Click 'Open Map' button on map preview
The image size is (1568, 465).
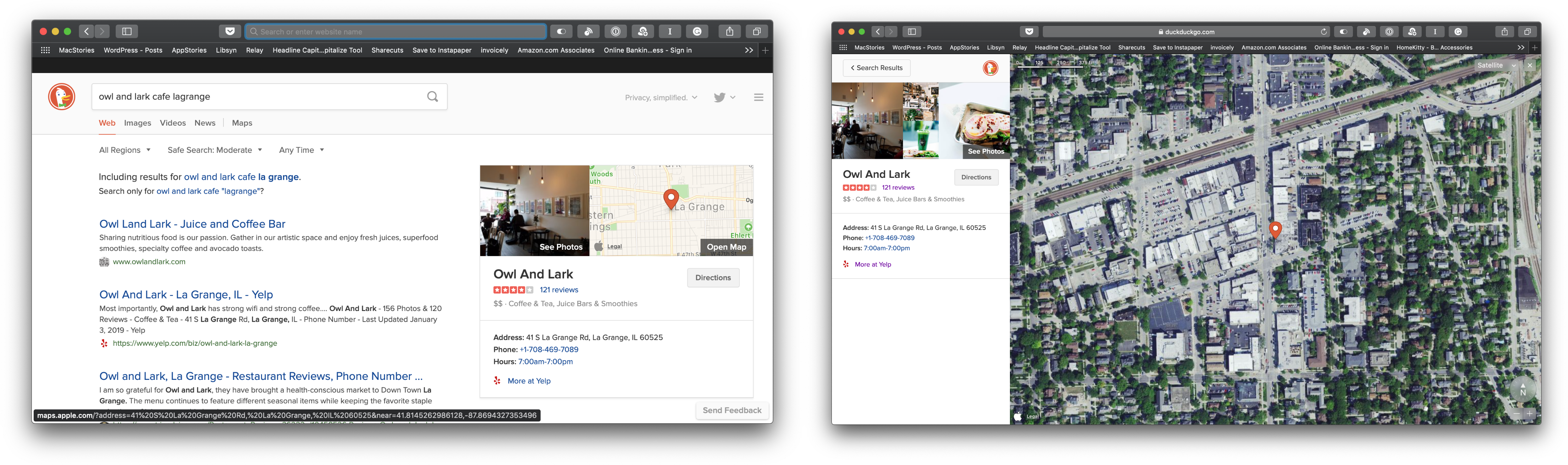tap(726, 247)
